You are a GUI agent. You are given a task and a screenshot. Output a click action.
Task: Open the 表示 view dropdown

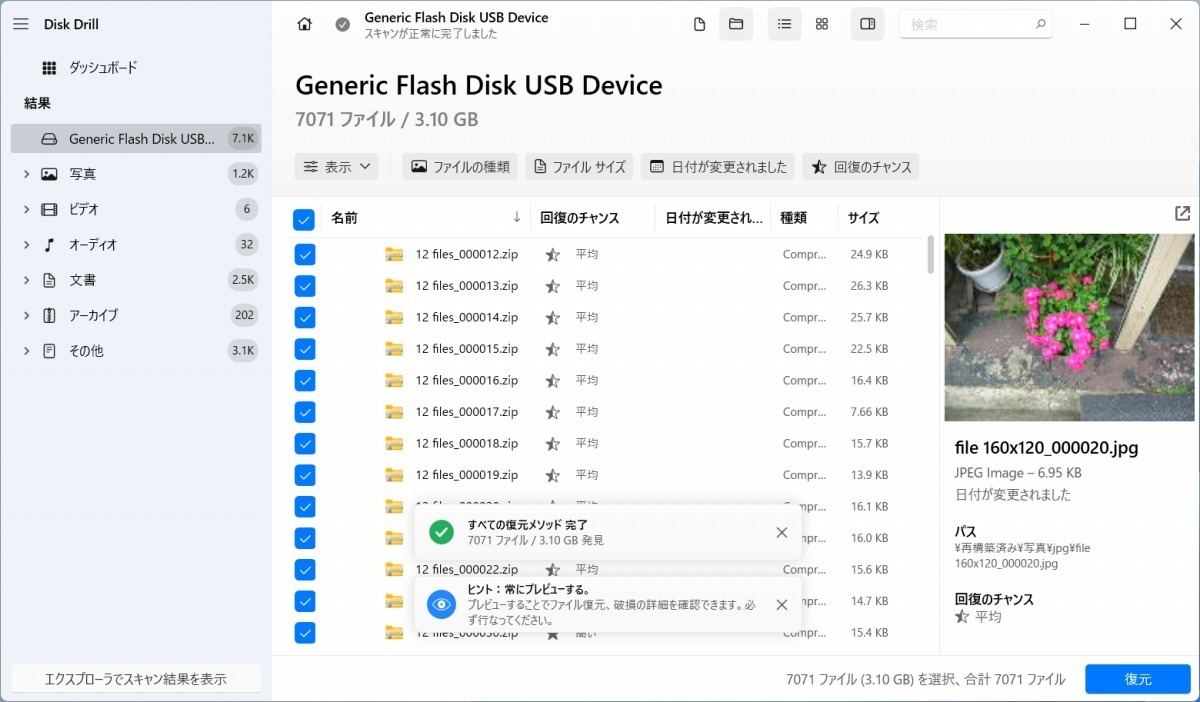point(337,167)
